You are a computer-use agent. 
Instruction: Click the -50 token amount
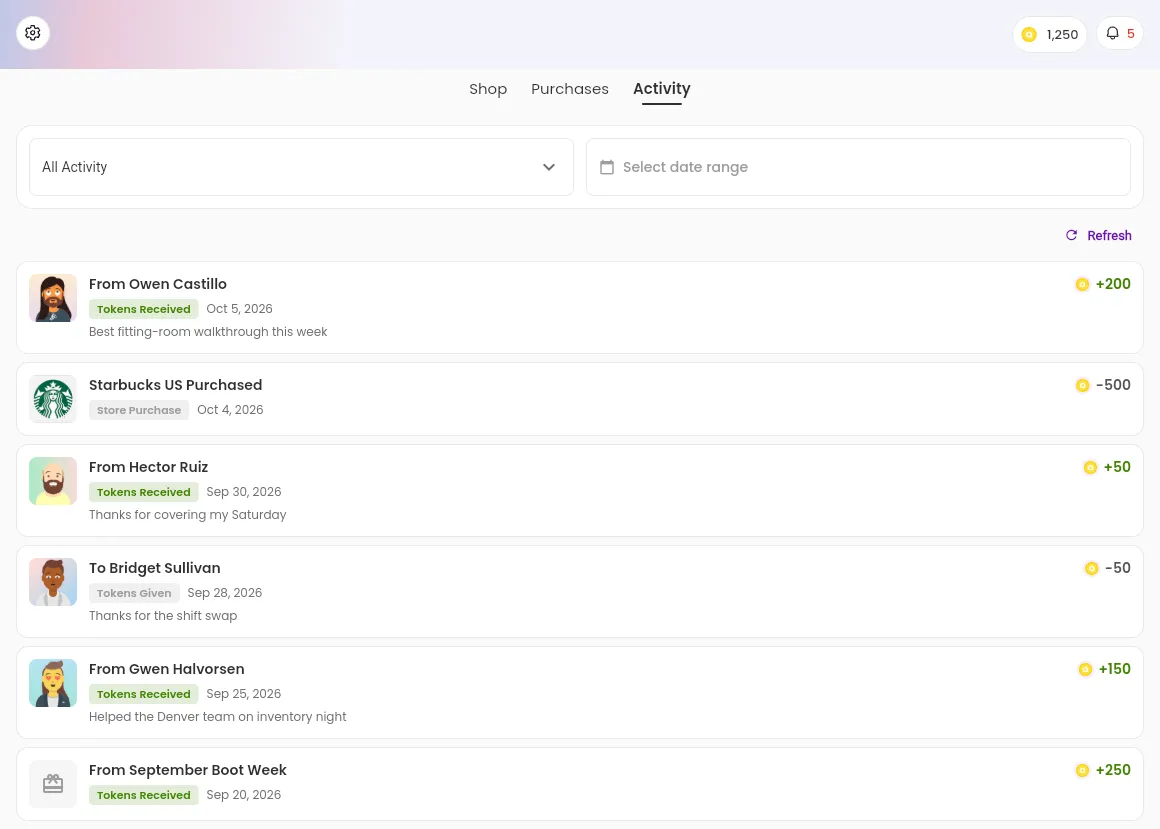pos(1118,568)
